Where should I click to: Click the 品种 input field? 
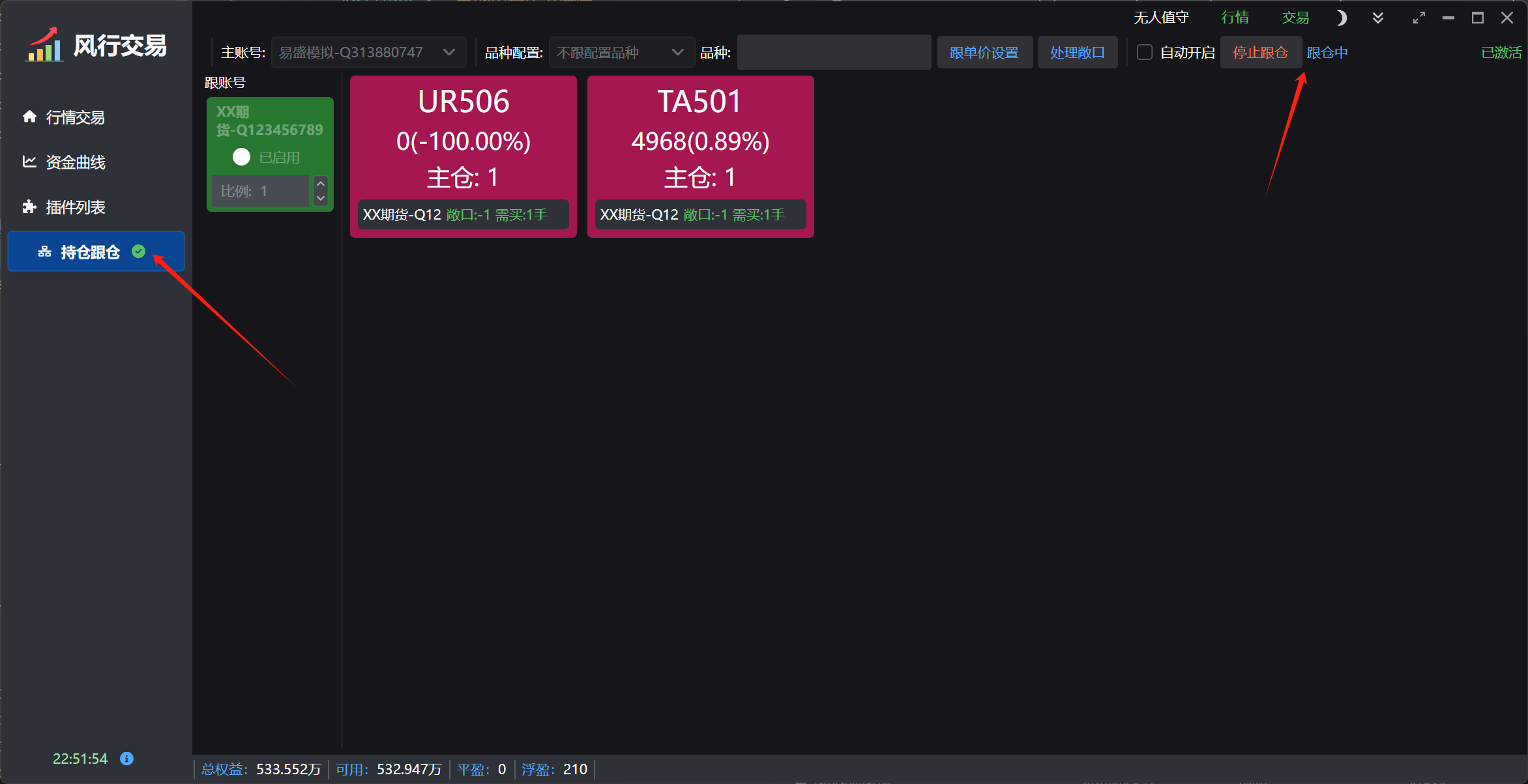pyautogui.click(x=834, y=52)
